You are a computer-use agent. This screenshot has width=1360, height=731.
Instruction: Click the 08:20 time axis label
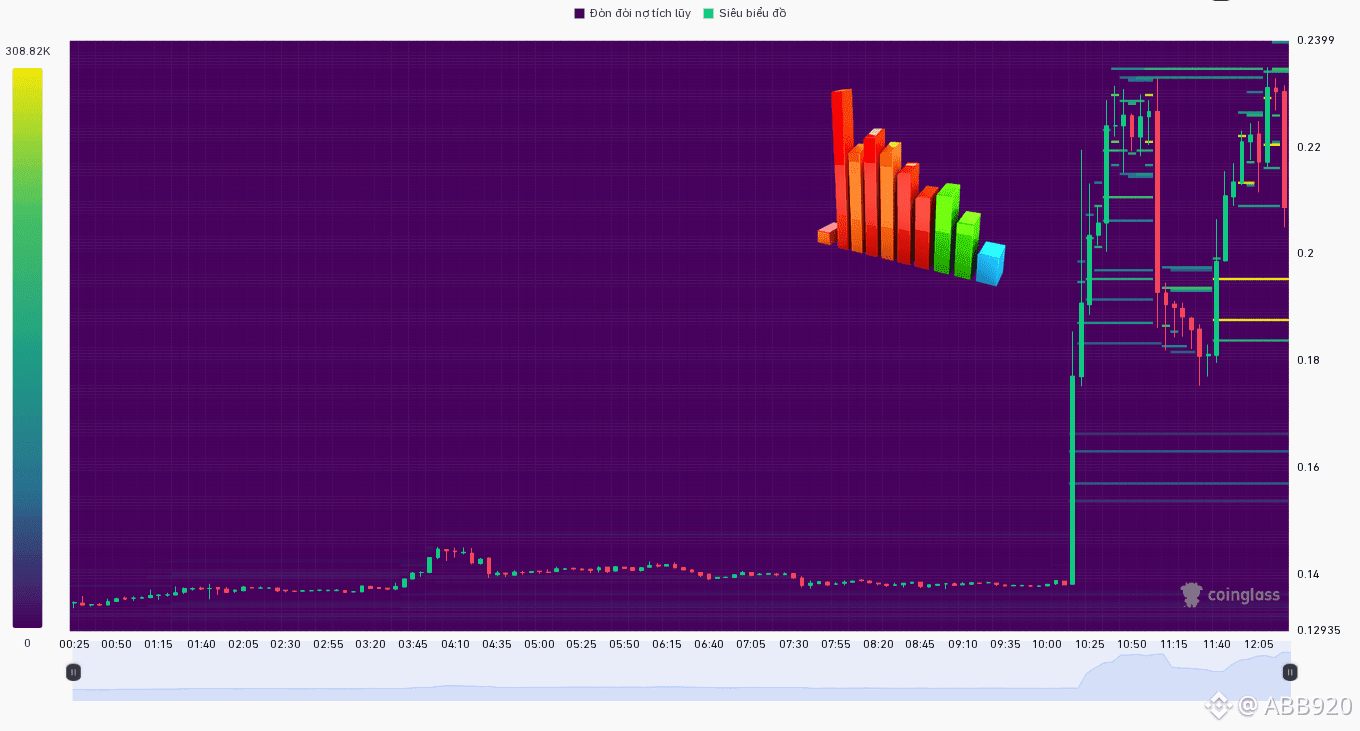tap(878, 644)
